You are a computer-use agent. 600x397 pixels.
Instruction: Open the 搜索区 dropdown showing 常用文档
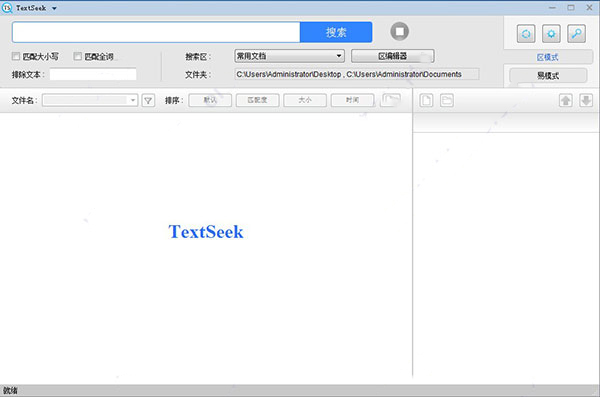[289, 56]
